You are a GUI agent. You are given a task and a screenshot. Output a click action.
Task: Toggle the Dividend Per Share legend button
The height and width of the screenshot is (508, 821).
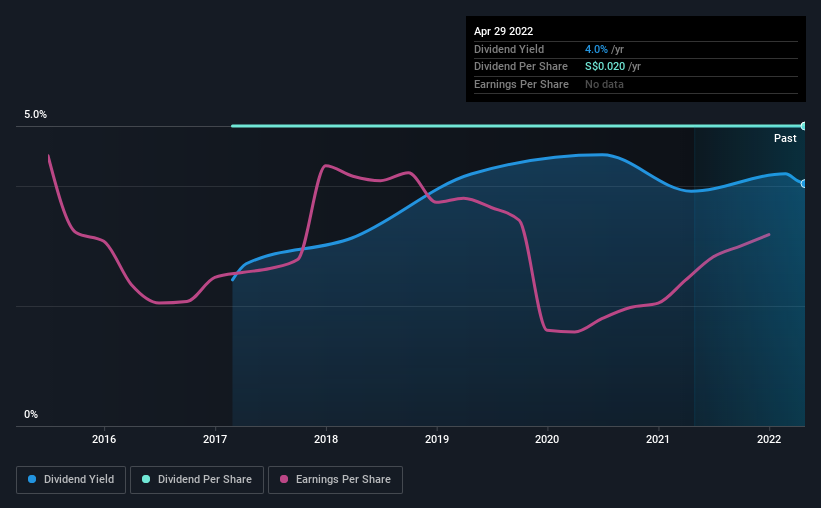coord(197,480)
